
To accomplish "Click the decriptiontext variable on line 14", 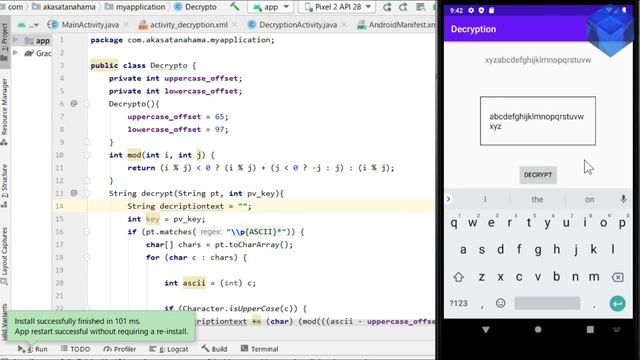I will pos(191,206).
